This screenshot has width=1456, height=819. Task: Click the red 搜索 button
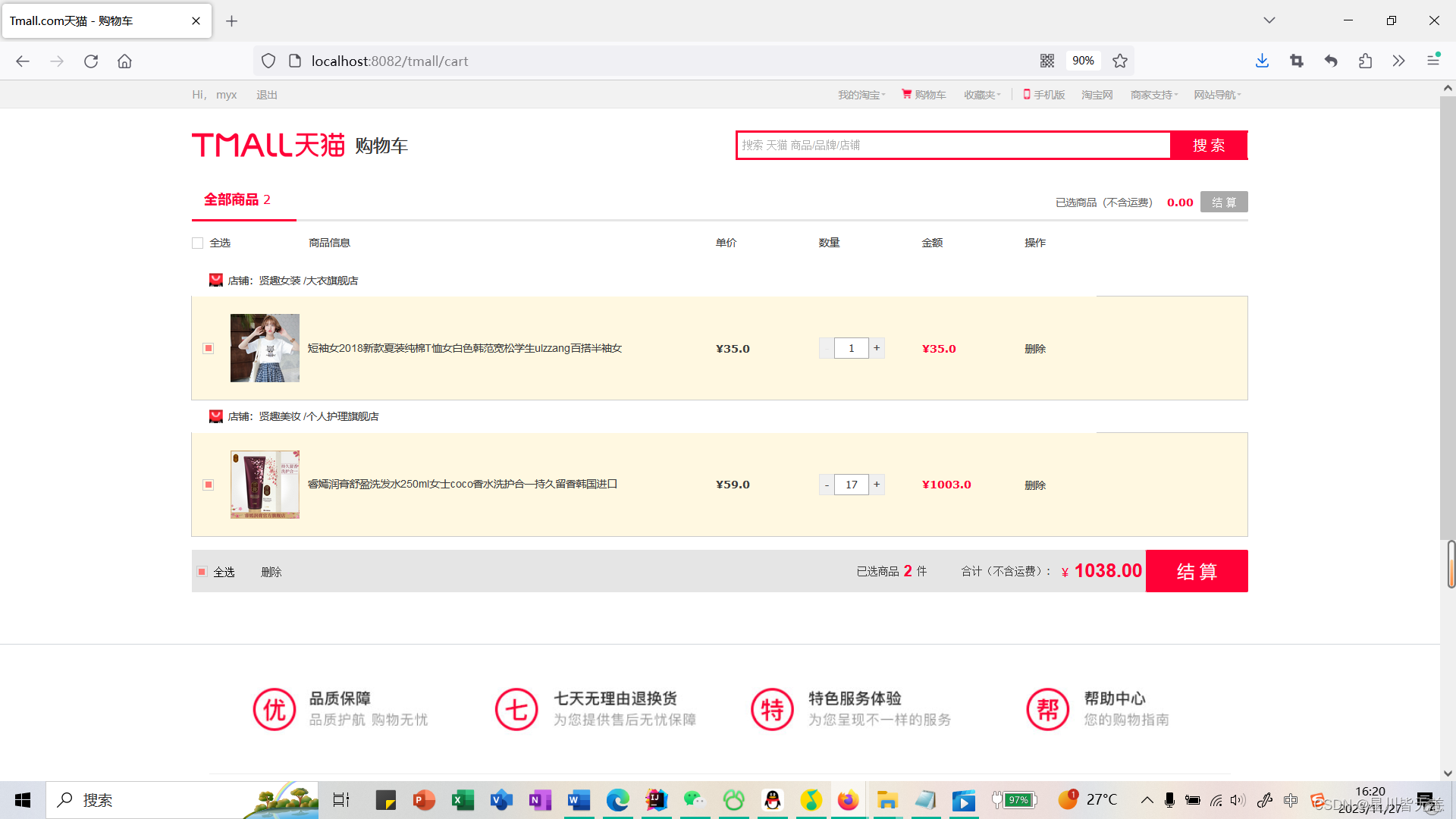[x=1209, y=145]
